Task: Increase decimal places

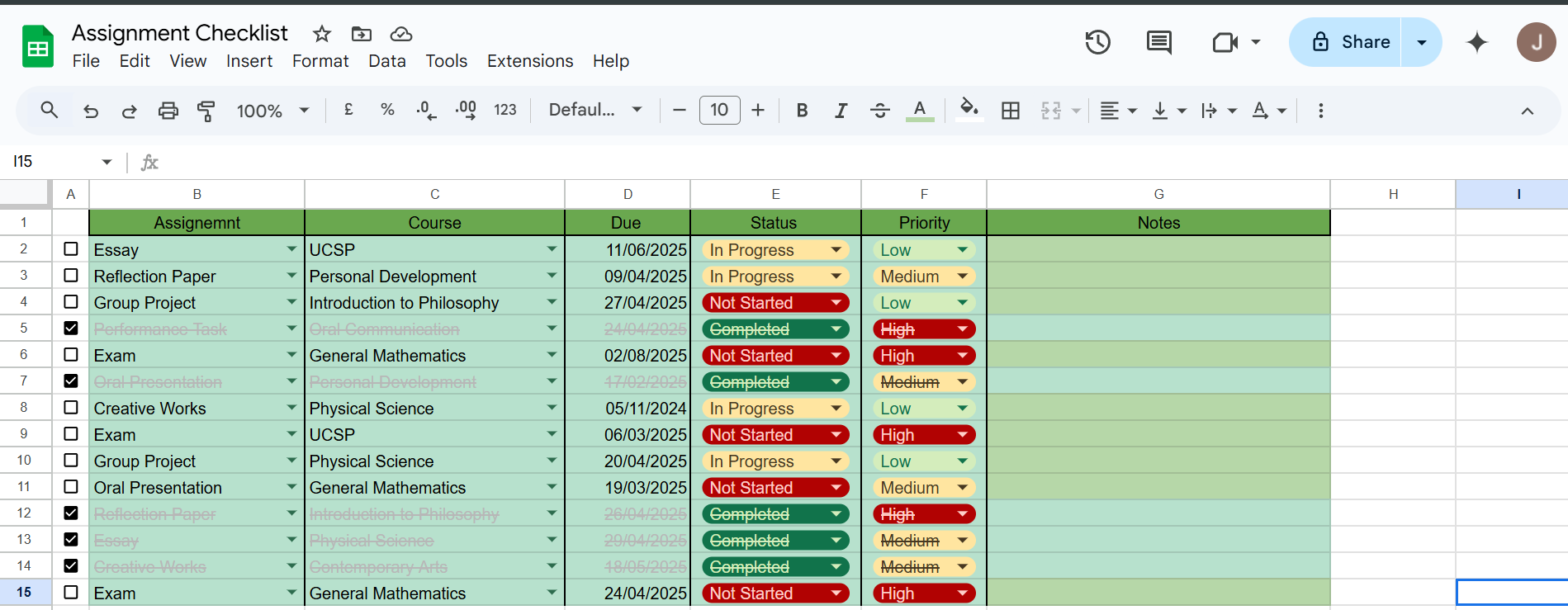Action: [466, 110]
